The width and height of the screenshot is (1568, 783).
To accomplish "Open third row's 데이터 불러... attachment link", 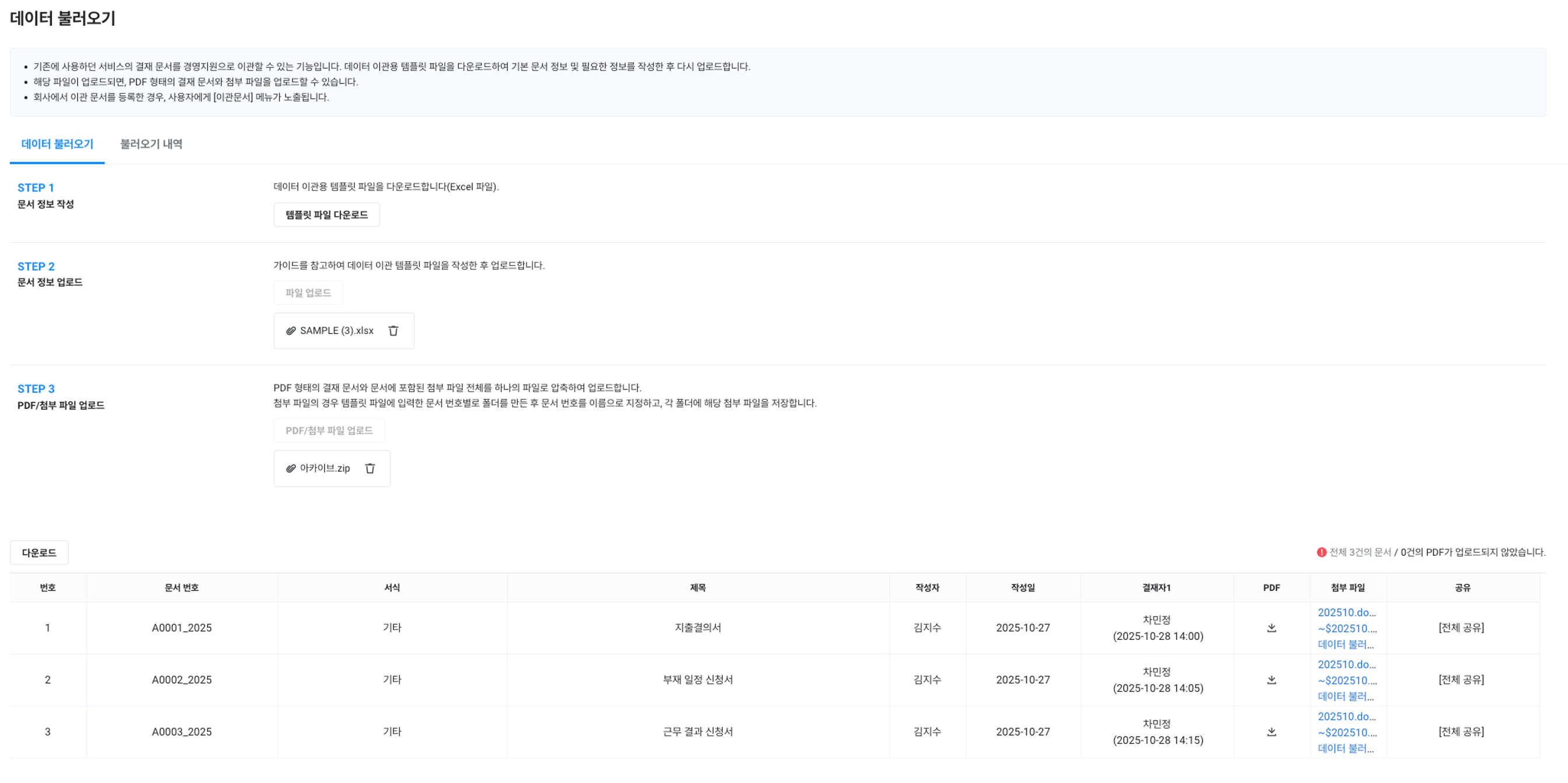I will click(x=1345, y=749).
